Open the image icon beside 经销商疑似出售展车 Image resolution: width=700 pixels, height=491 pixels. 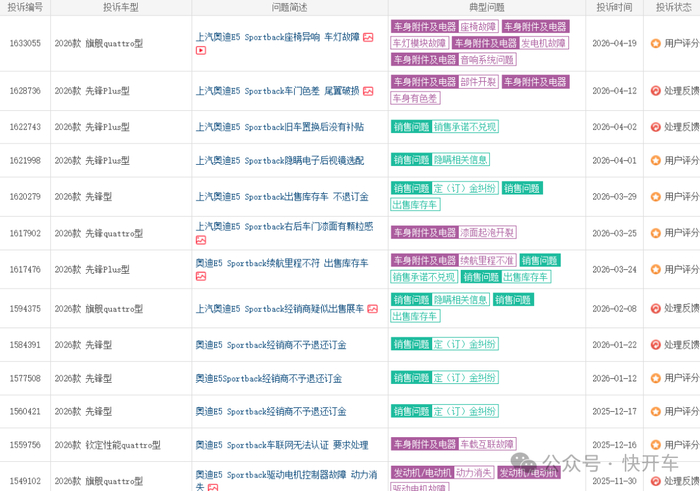(373, 309)
